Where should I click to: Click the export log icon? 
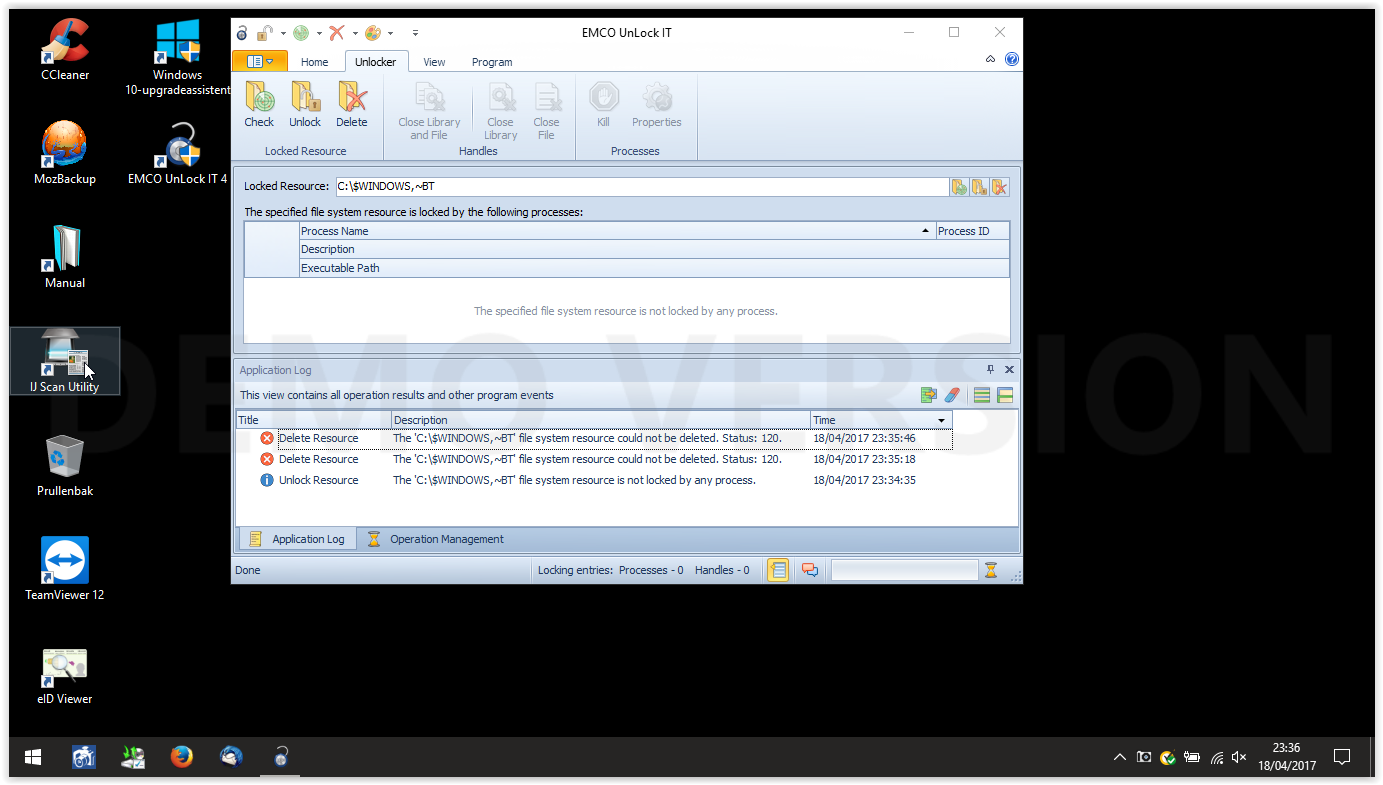click(x=929, y=395)
